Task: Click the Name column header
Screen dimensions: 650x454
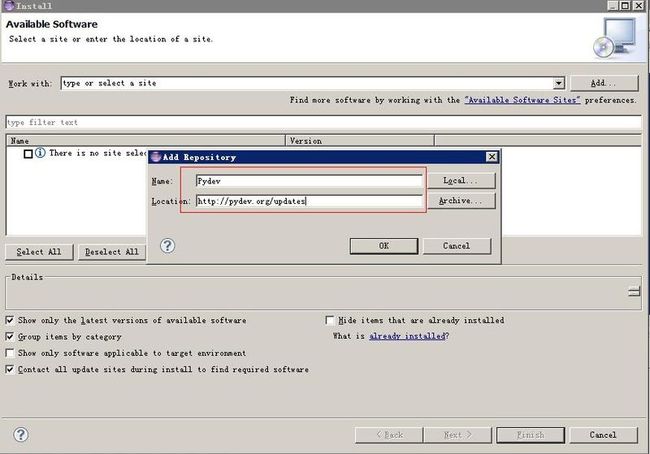Action: (146, 141)
